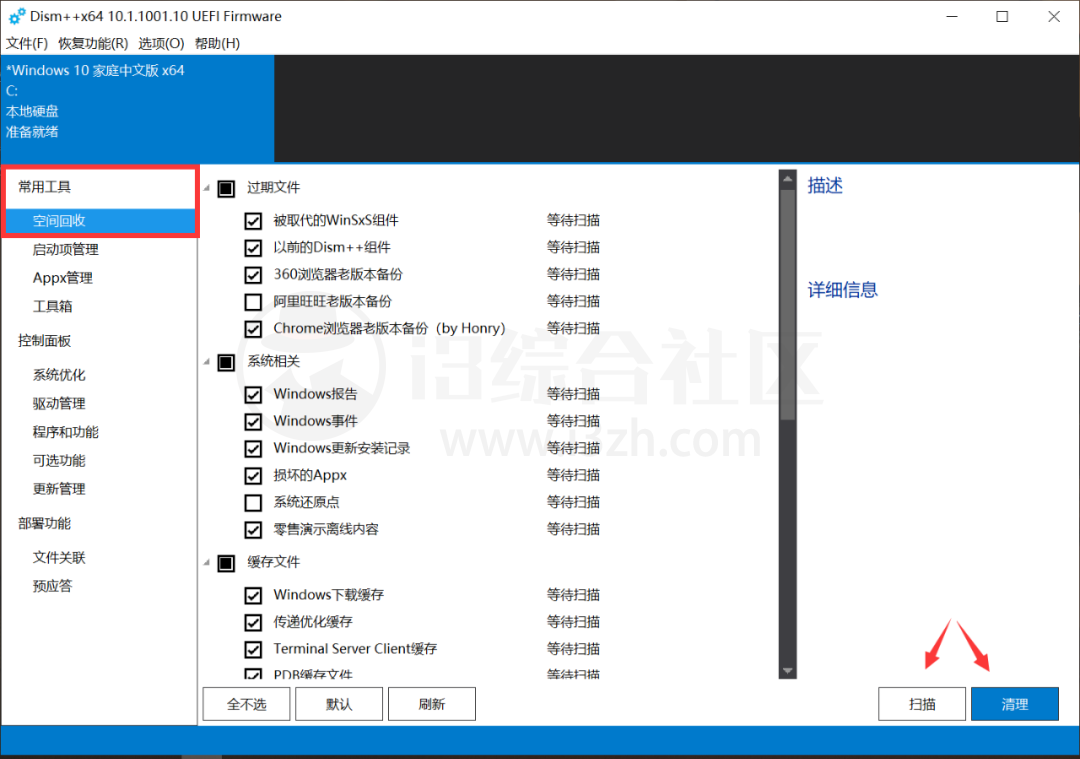Open 文件关联 in sidebar

[x=59, y=558]
